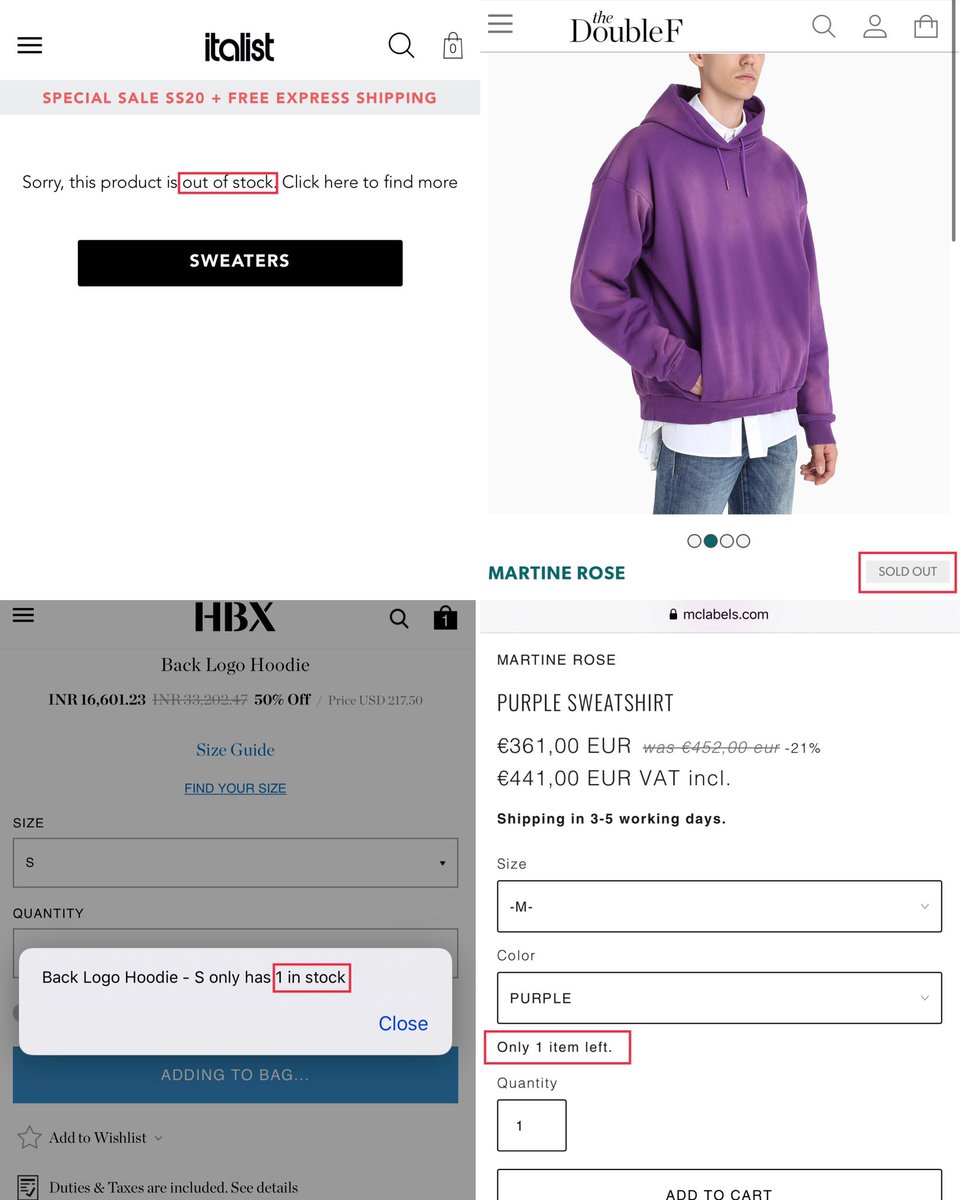960x1200 pixels.
Task: Click the mclabels quantity input field
Action: tap(532, 1126)
